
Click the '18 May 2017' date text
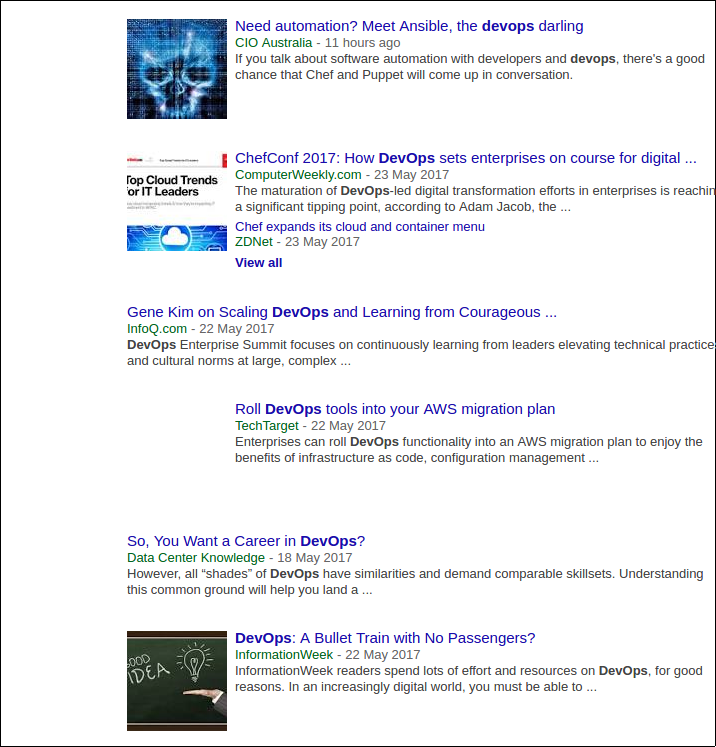tap(315, 558)
